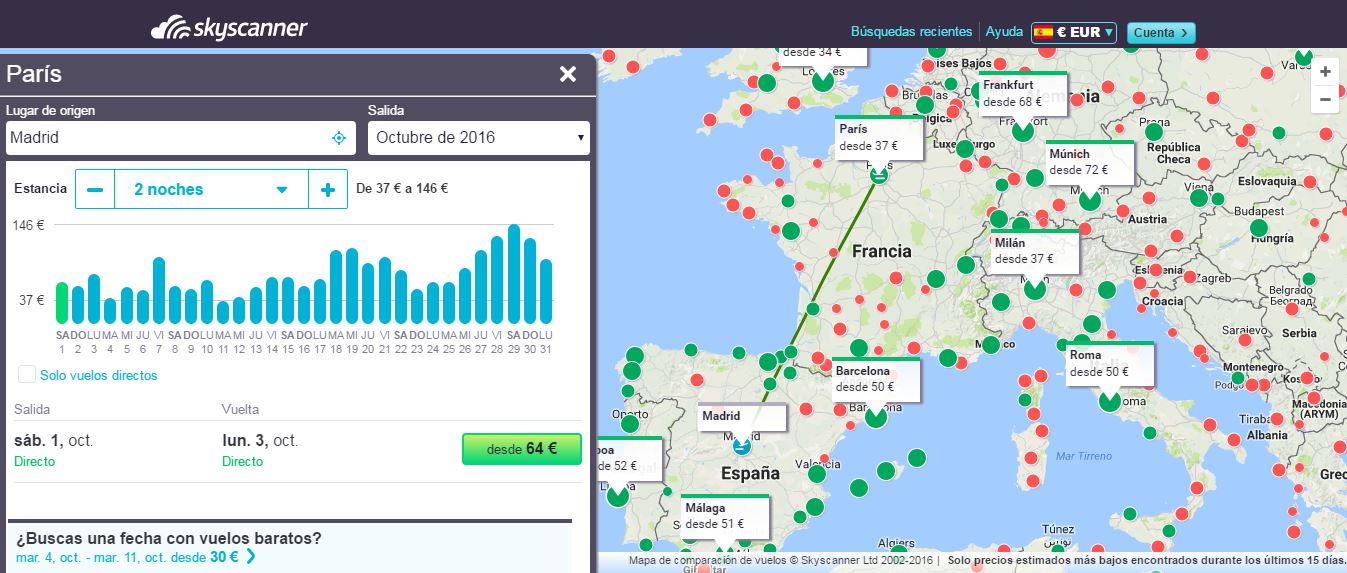
Task: Click the locate-me icon in origin field
Action: coord(339,138)
